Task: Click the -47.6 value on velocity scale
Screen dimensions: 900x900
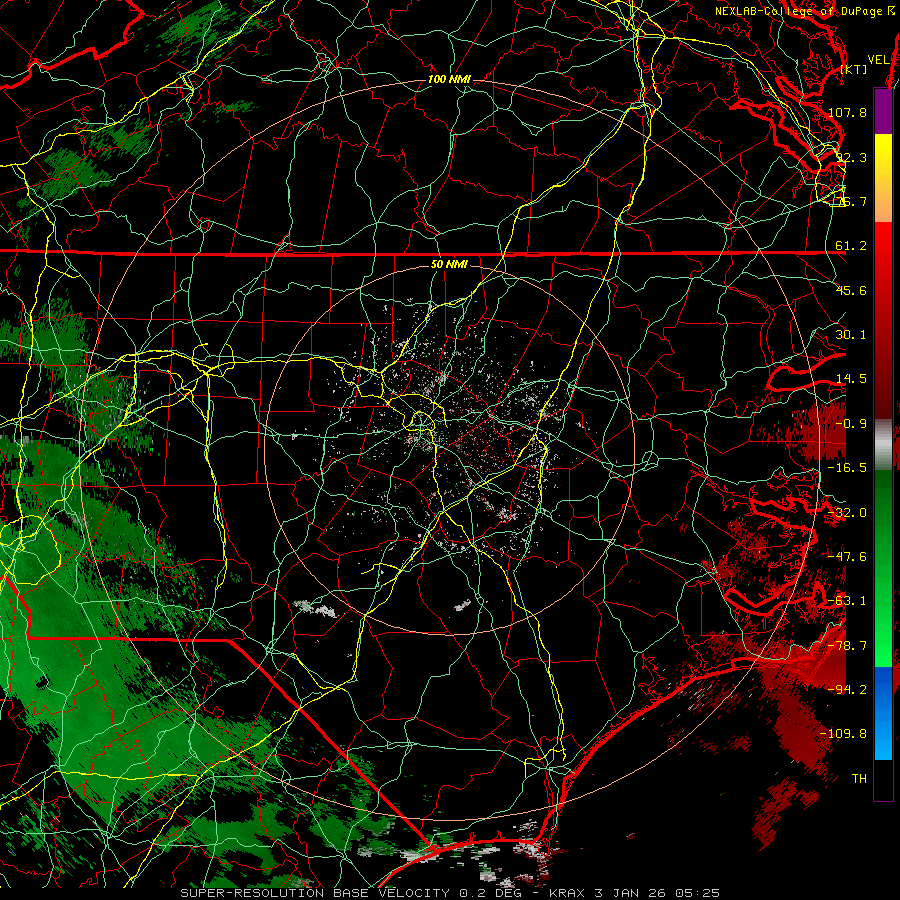Action: 847,557
